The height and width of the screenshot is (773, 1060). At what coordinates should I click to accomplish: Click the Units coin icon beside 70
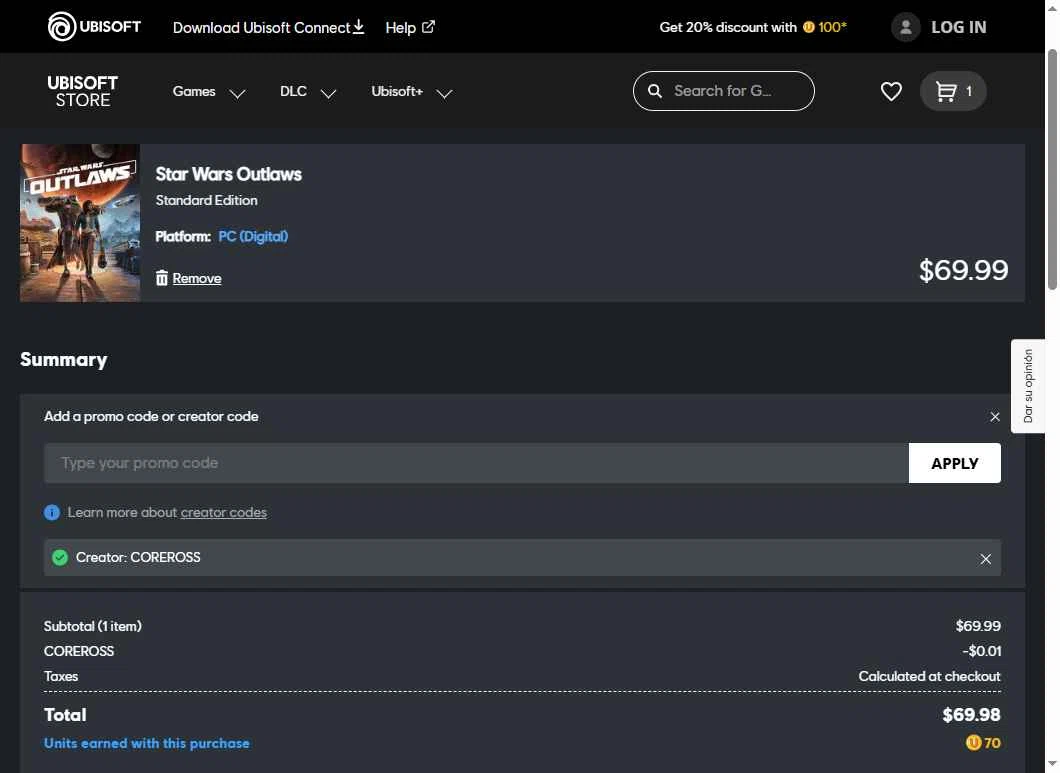[x=973, y=743]
